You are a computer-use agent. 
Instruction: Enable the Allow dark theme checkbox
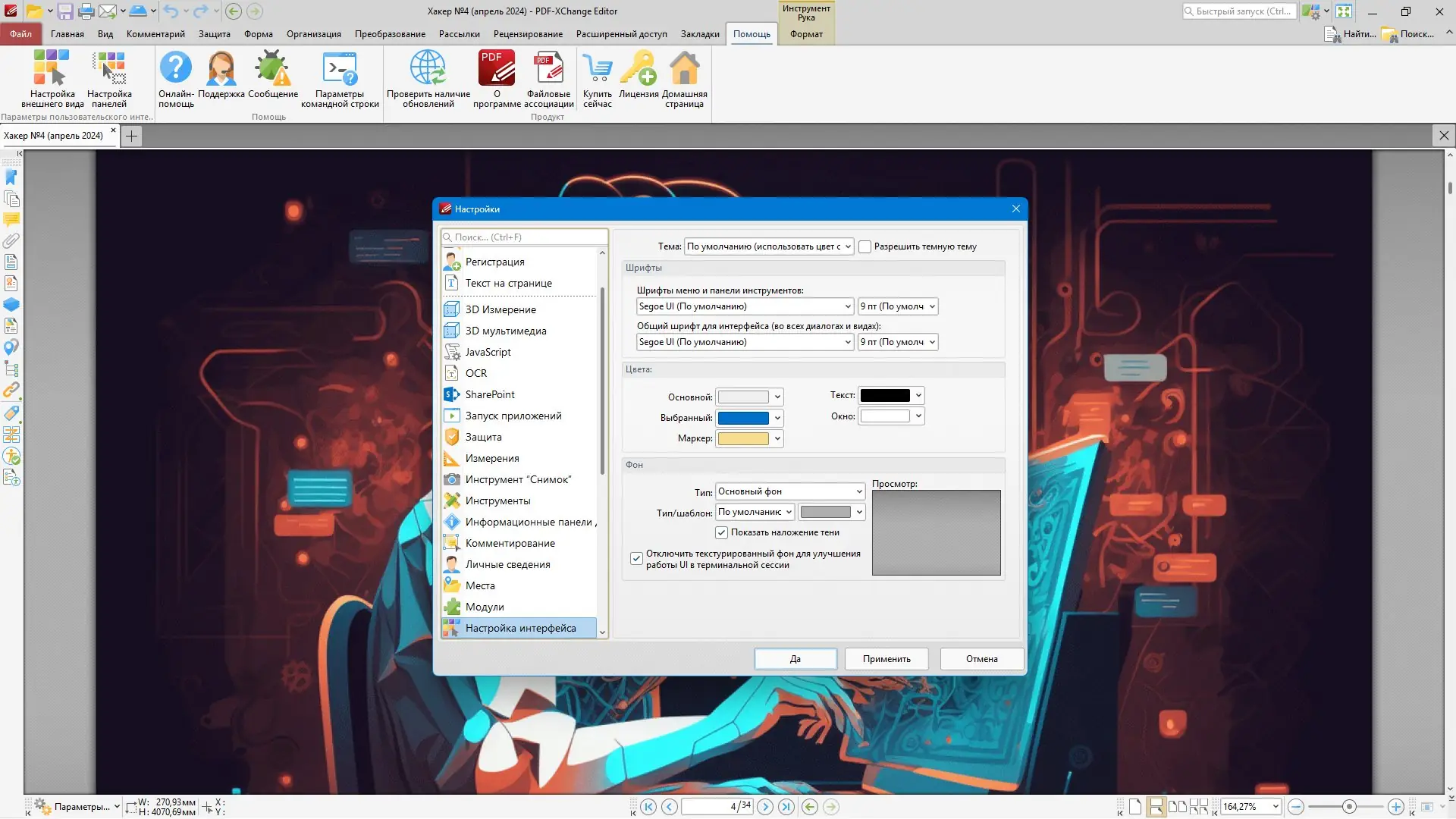point(864,246)
